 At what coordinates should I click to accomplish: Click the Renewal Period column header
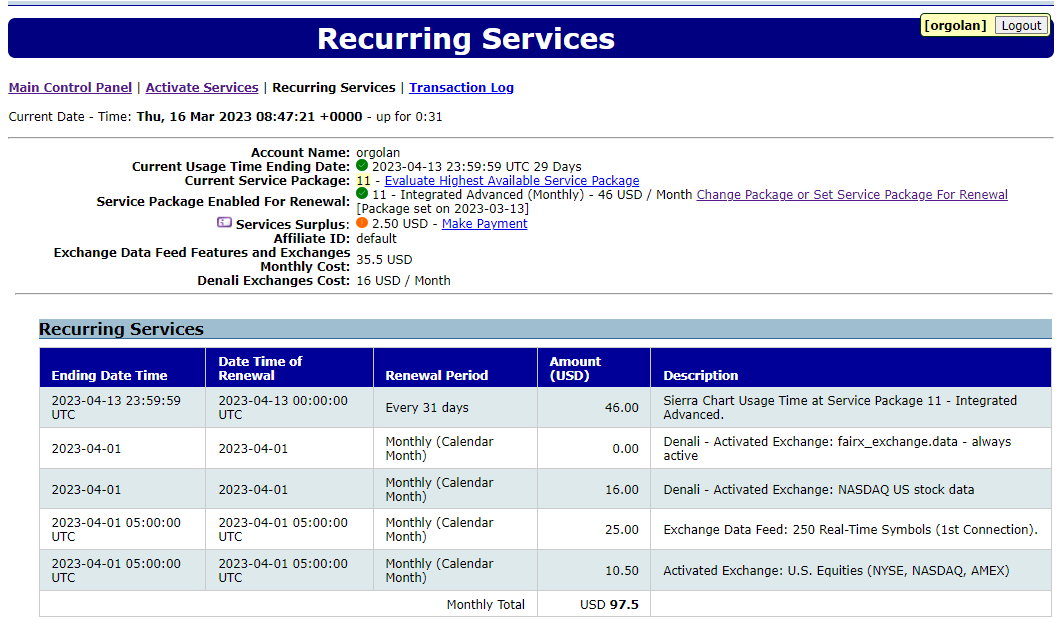tap(455, 368)
